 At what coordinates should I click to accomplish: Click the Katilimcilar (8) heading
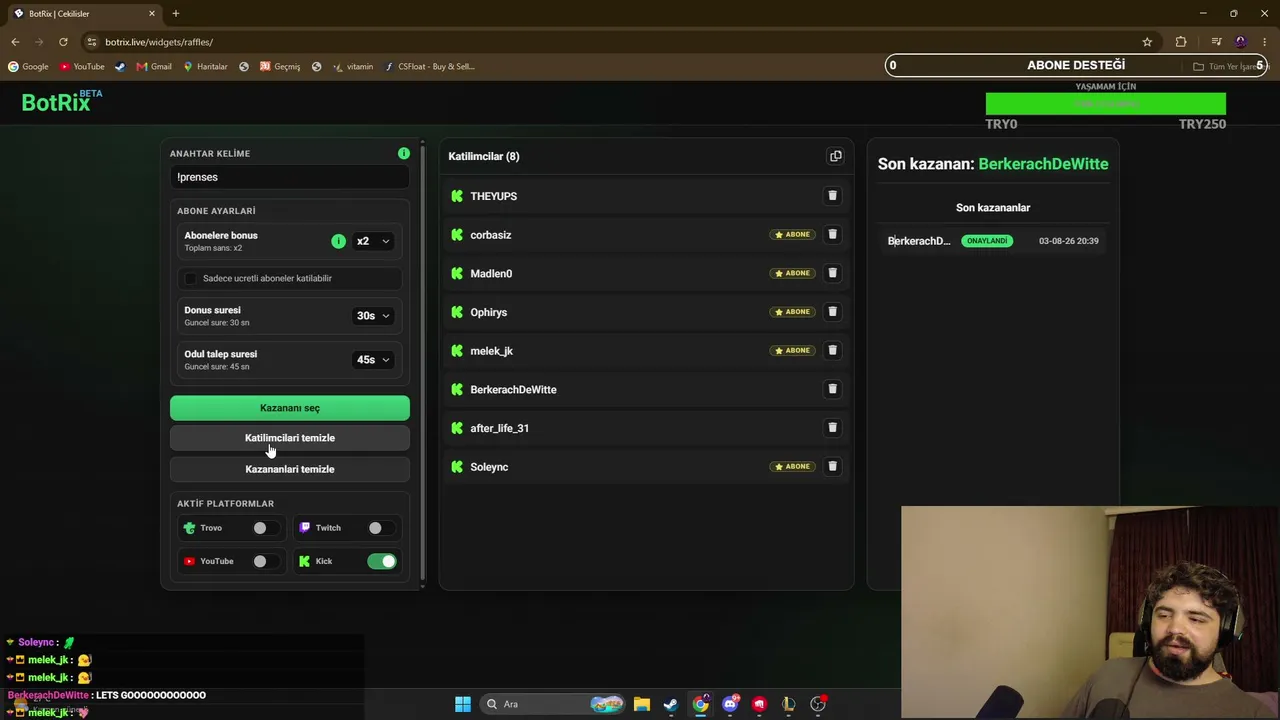coord(484,156)
